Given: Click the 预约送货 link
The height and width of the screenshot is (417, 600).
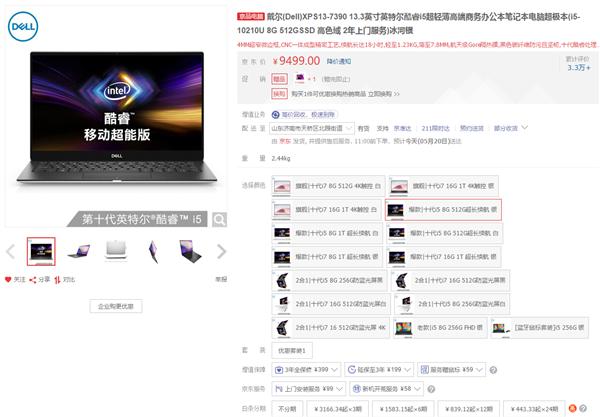Looking at the screenshot, I should coord(471,129).
